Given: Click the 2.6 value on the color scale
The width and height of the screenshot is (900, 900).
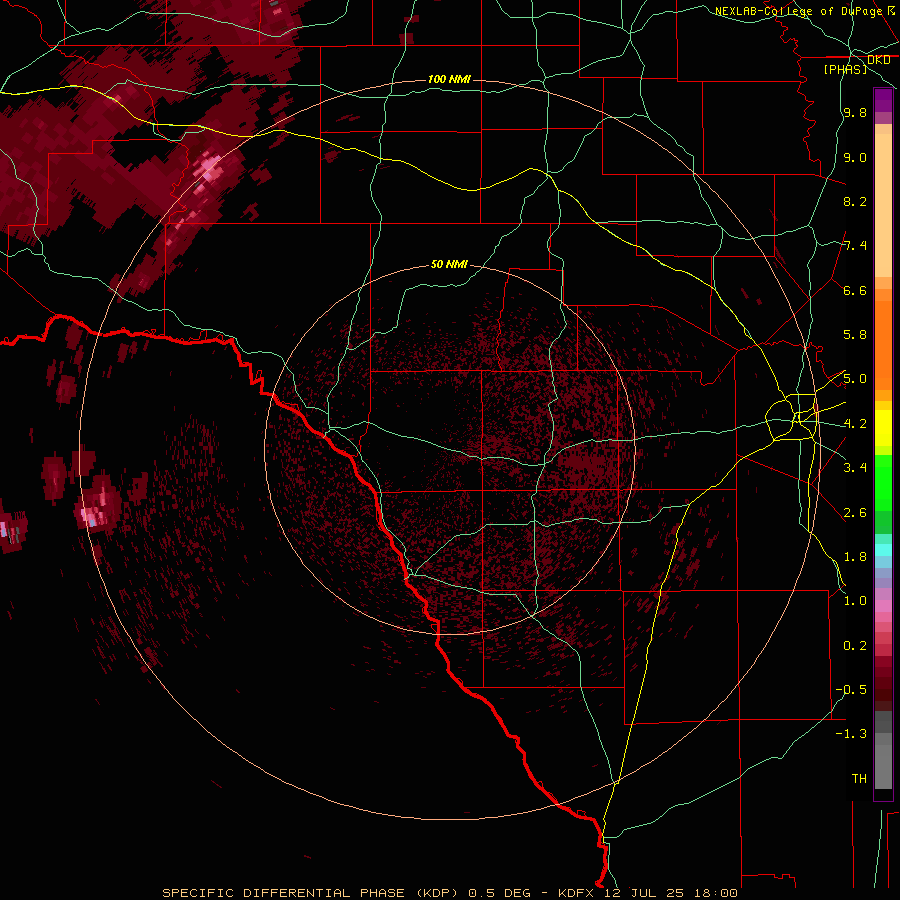Looking at the screenshot, I should pos(855,513).
